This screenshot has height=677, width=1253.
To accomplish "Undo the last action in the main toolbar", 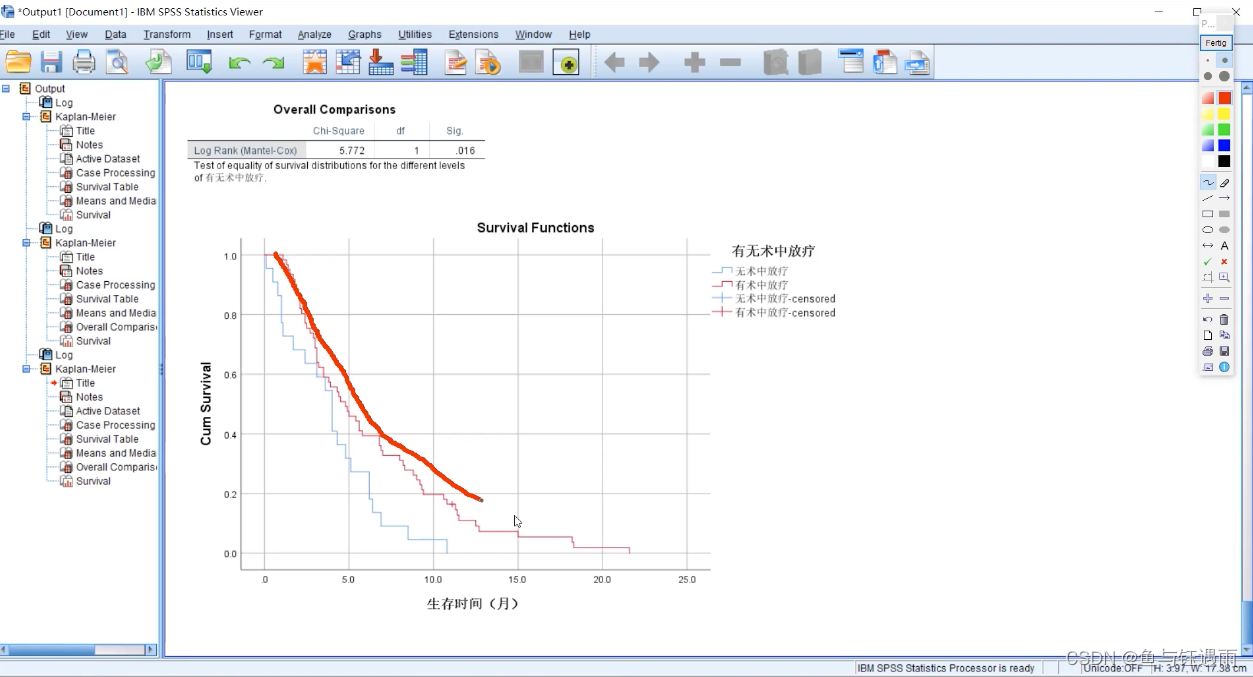I will (239, 63).
